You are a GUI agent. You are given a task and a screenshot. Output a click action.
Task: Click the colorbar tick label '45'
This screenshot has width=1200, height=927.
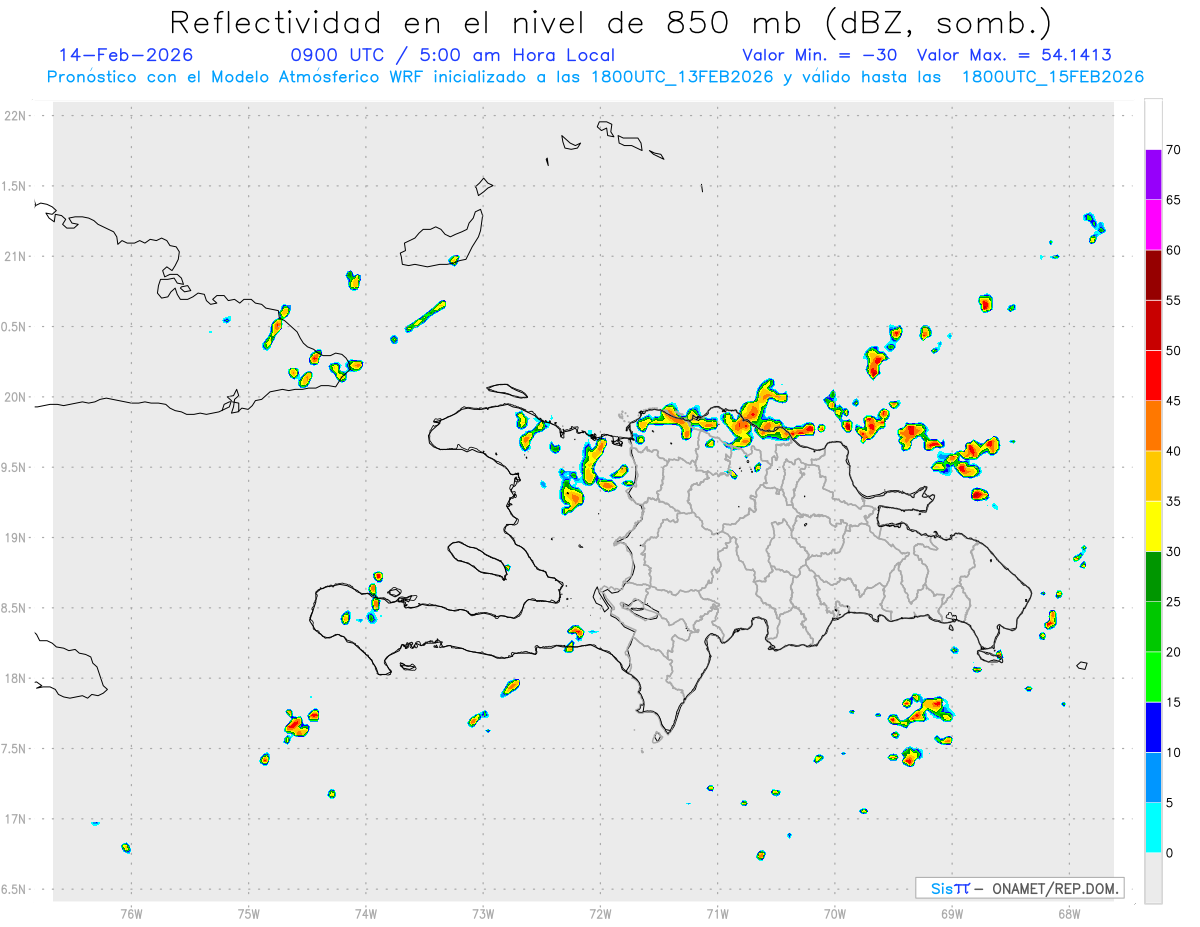(x=1174, y=401)
